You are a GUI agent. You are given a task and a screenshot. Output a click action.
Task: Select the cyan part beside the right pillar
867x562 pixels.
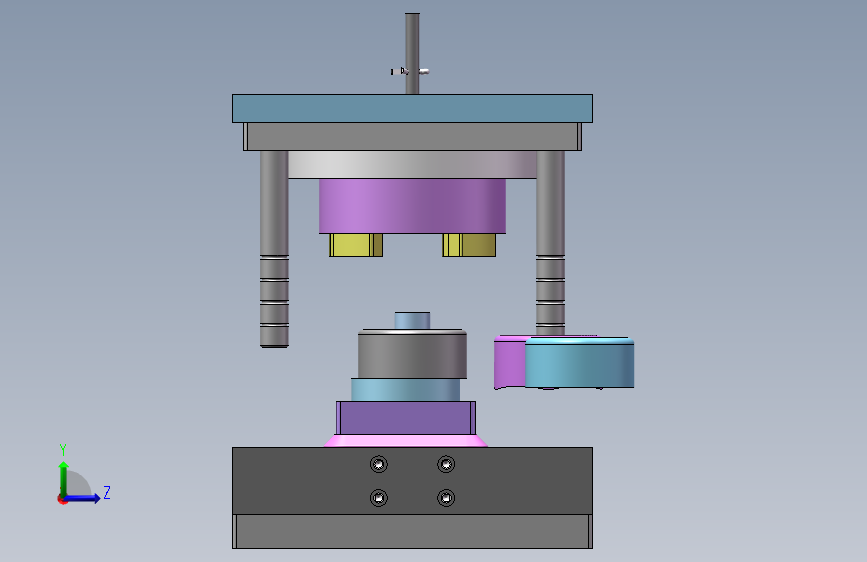pos(579,363)
